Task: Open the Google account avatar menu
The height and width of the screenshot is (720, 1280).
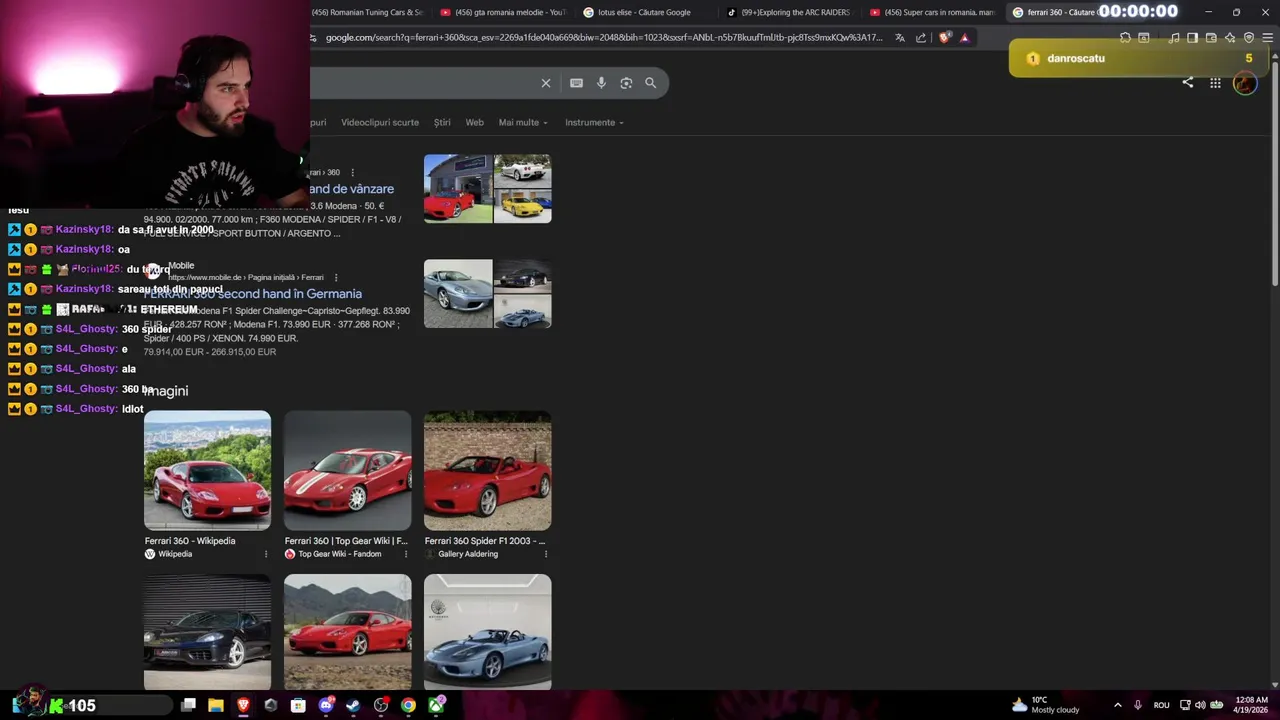Action: coord(1244,83)
